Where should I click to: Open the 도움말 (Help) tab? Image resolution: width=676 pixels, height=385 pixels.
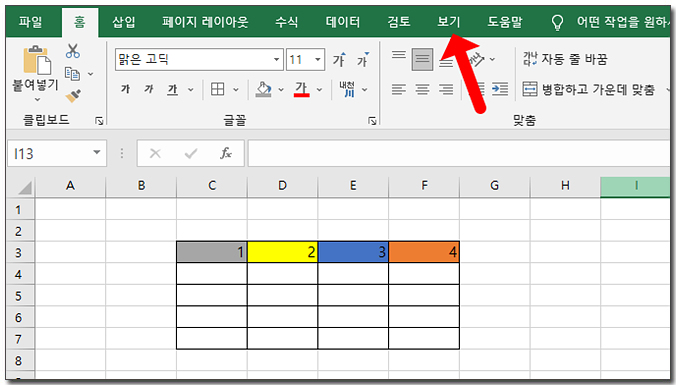coord(505,22)
